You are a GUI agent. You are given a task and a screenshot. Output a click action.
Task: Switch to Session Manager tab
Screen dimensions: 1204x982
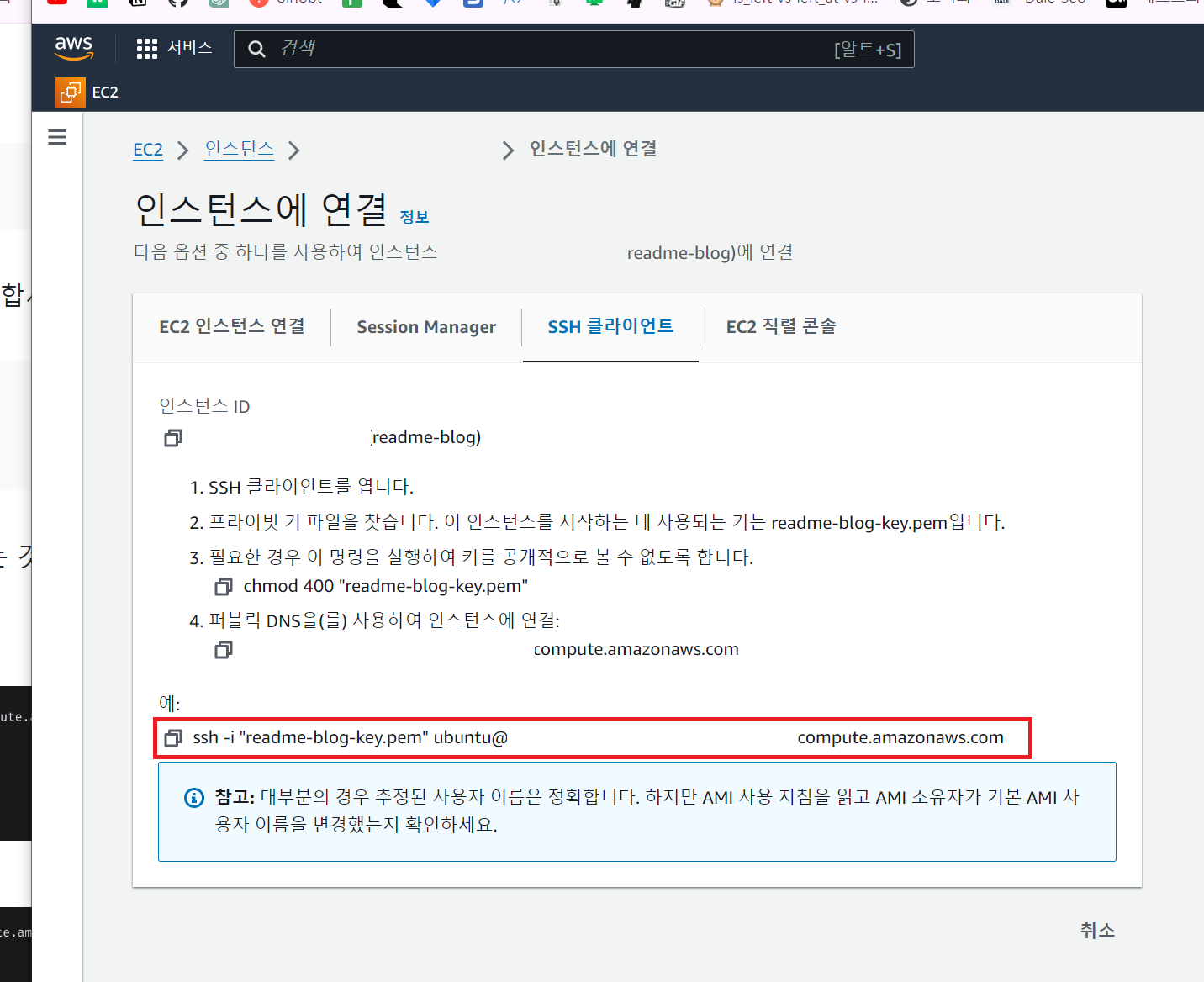click(426, 327)
